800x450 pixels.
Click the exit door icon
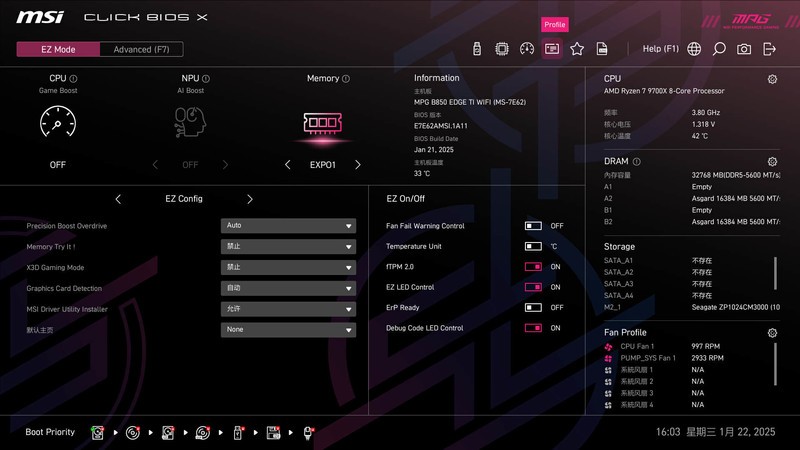pos(769,49)
